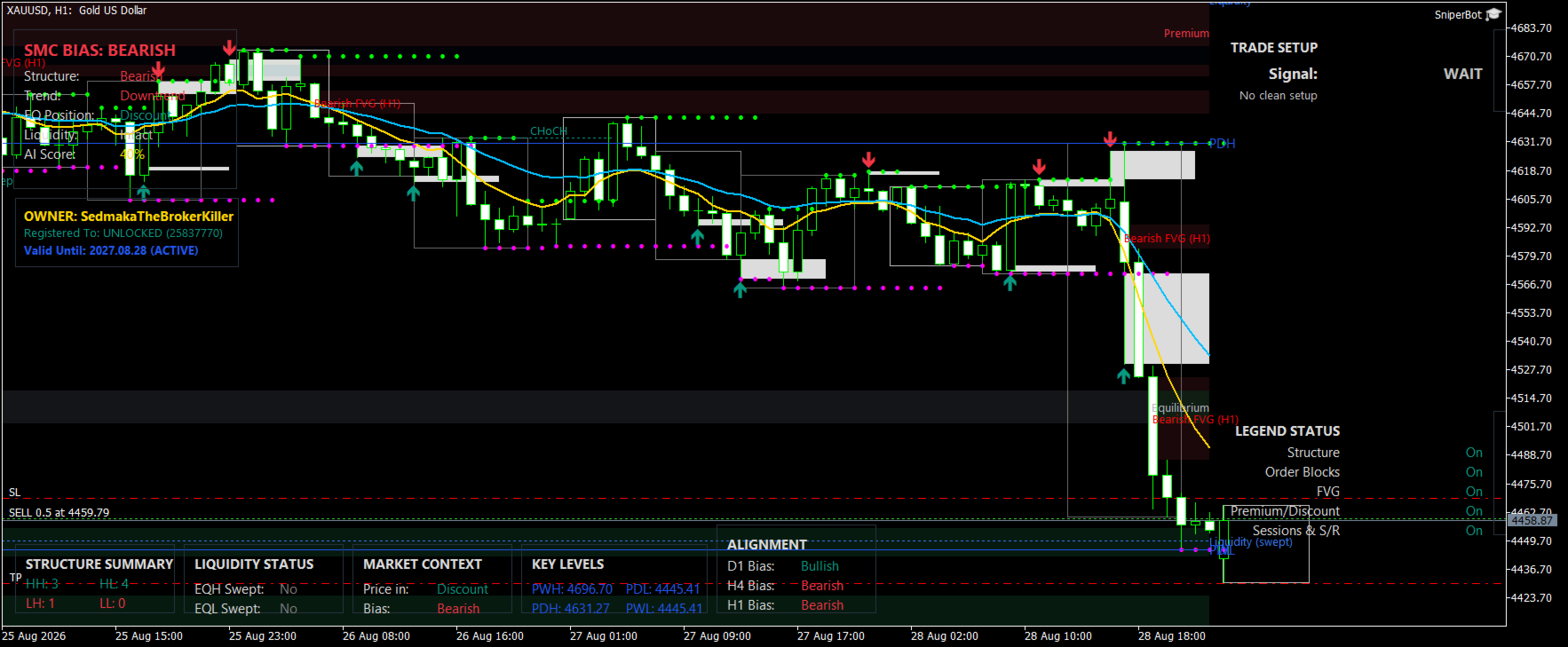Viewport: 1568px width, 647px height.
Task: Toggle Order Blocks legend status On
Action: pos(1474,472)
